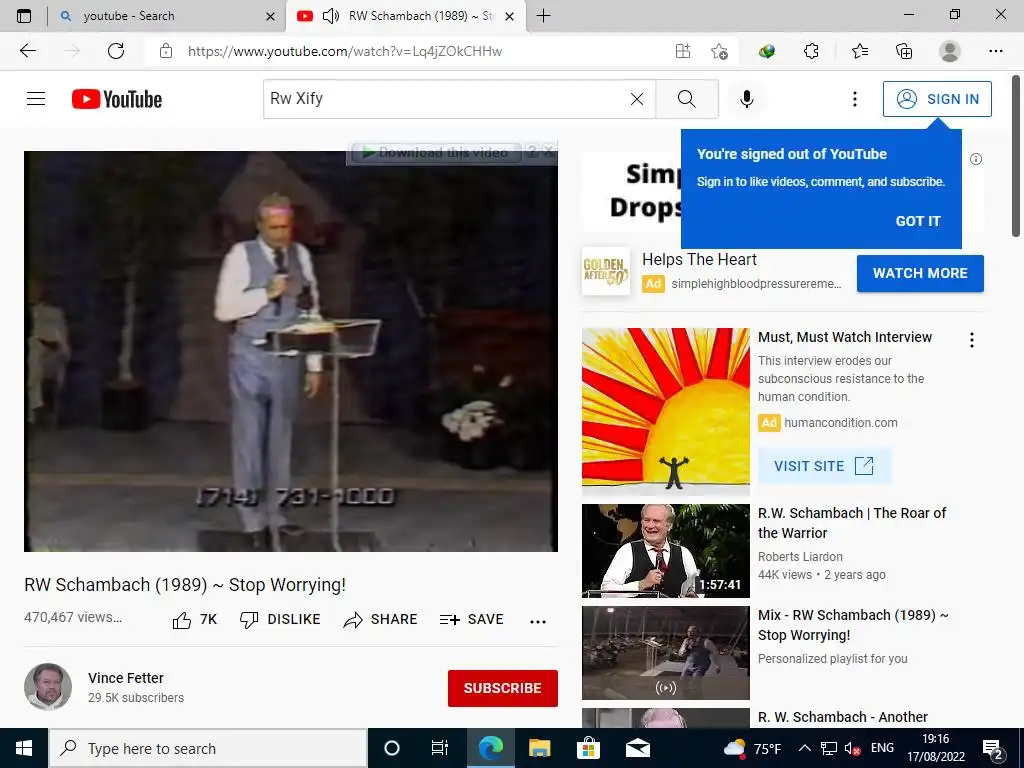Open the tab actions menu
1024x768 pixels.
pos(24,16)
